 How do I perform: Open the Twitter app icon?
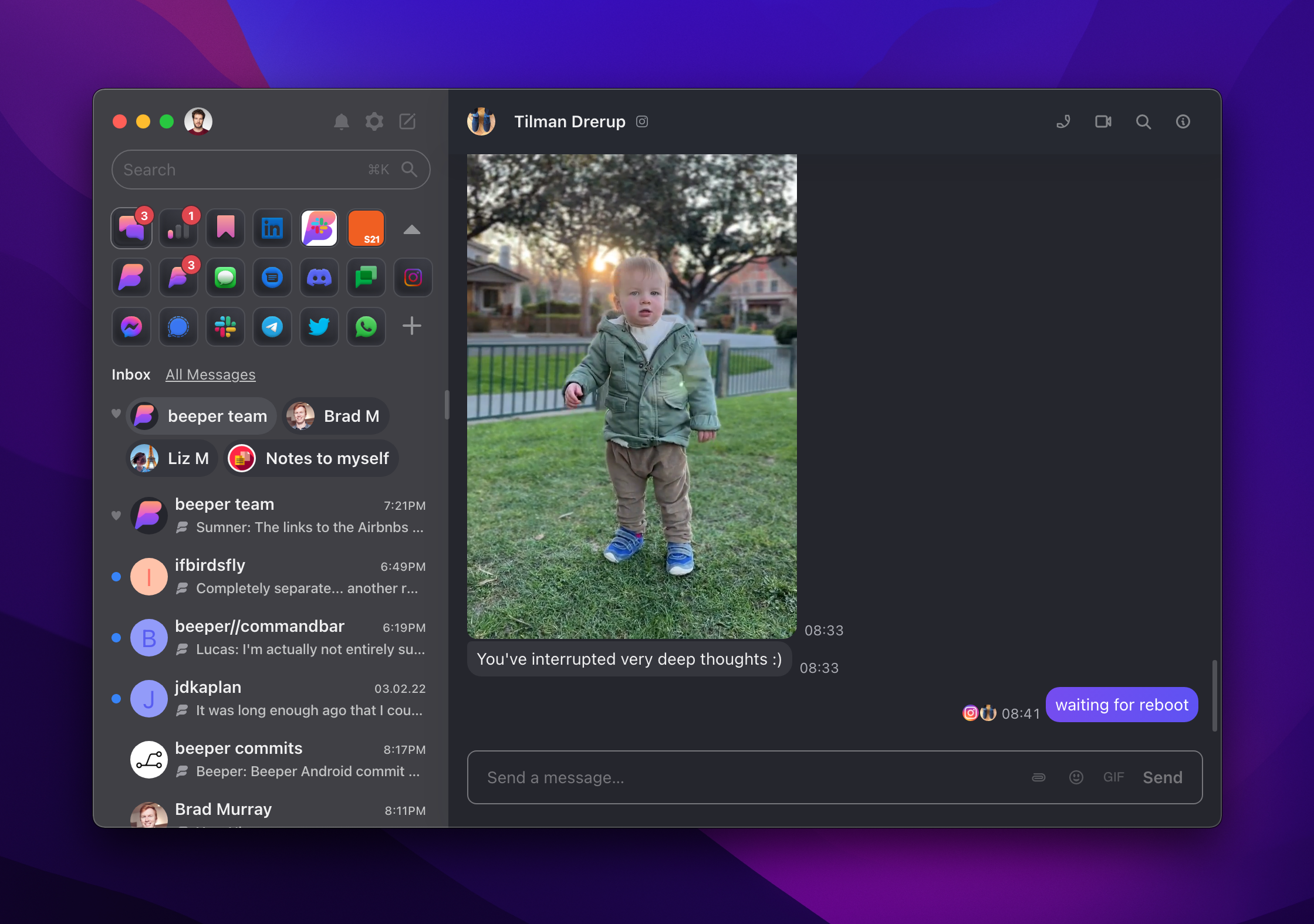[318, 325]
